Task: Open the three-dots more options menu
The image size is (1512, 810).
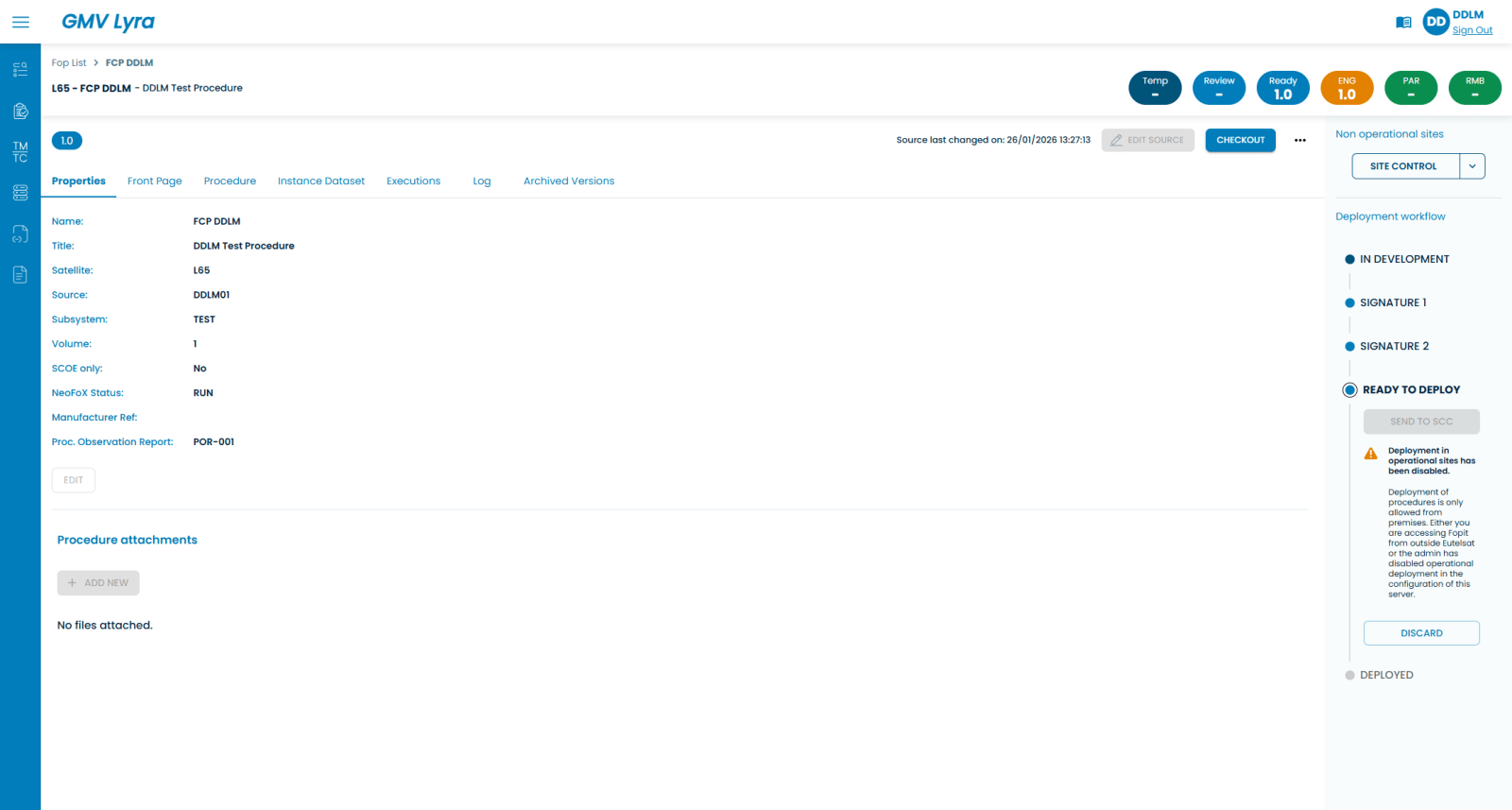Action: tap(1300, 140)
